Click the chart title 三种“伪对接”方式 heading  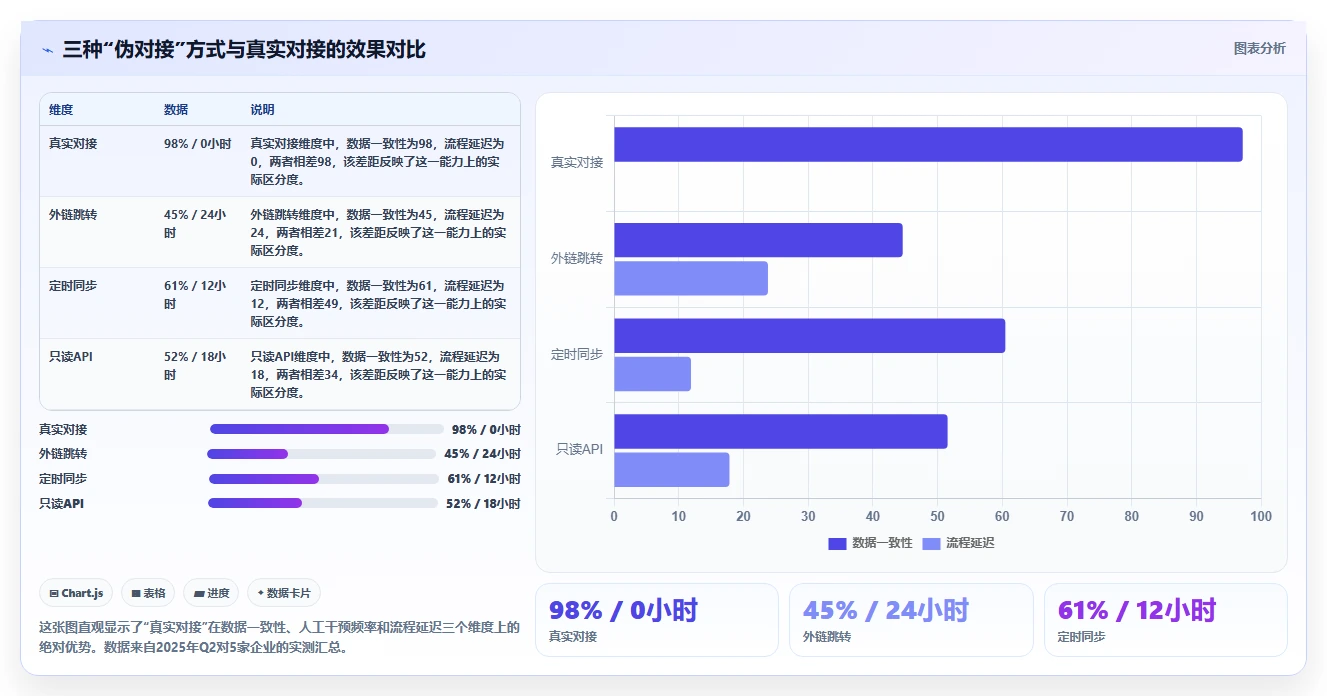[x=244, y=49]
